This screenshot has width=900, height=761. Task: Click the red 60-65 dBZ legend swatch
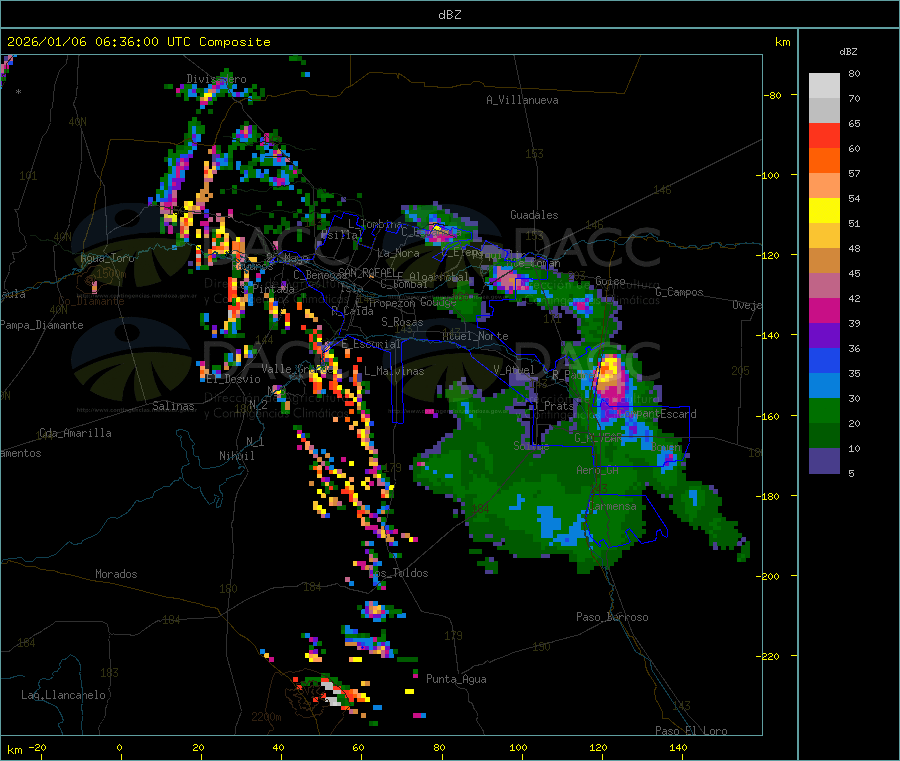(x=824, y=136)
